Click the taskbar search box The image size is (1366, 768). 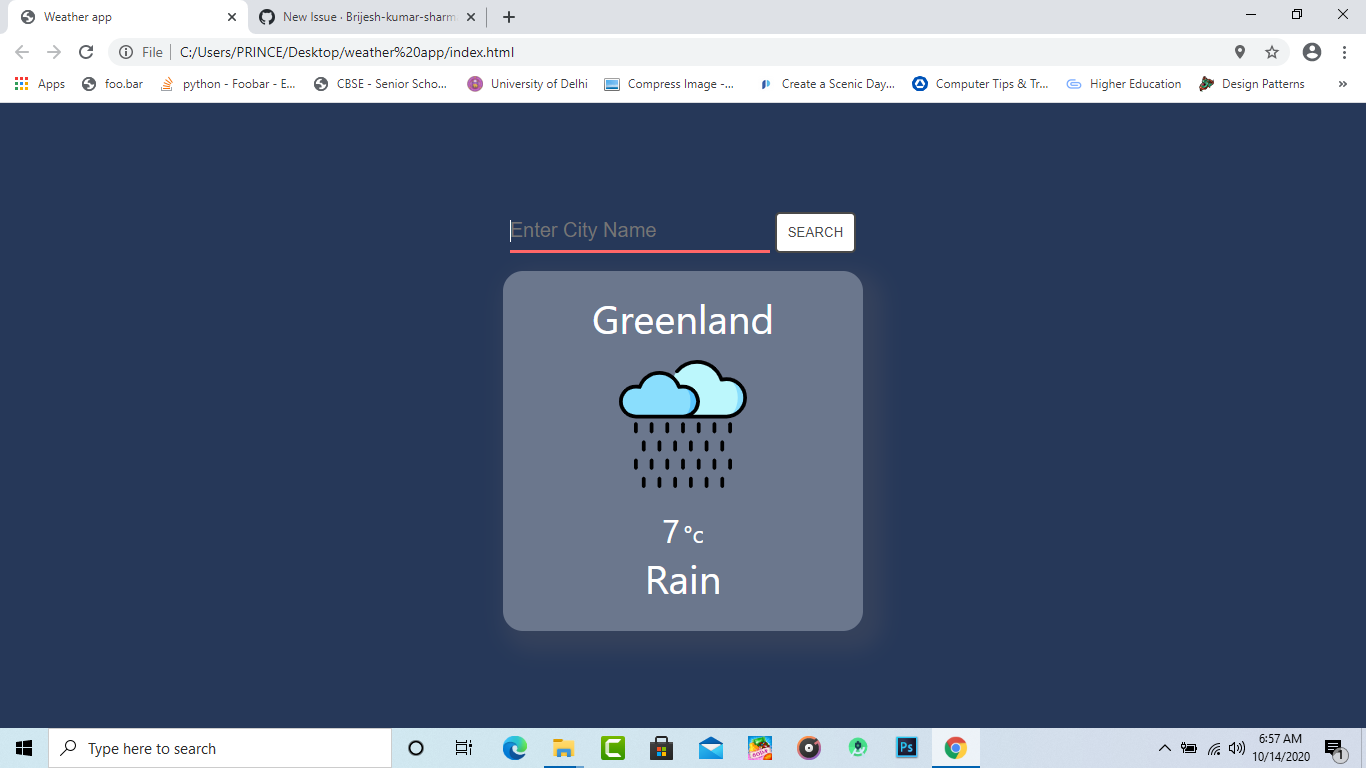coord(220,747)
